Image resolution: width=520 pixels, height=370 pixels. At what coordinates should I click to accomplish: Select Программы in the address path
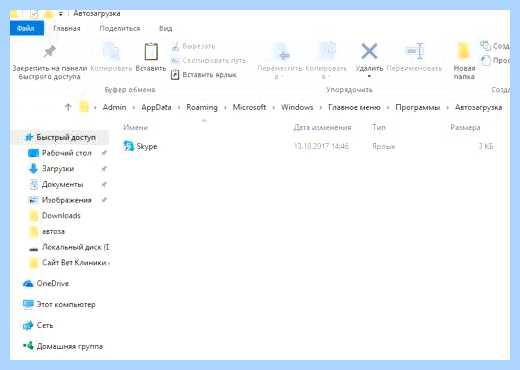418,107
